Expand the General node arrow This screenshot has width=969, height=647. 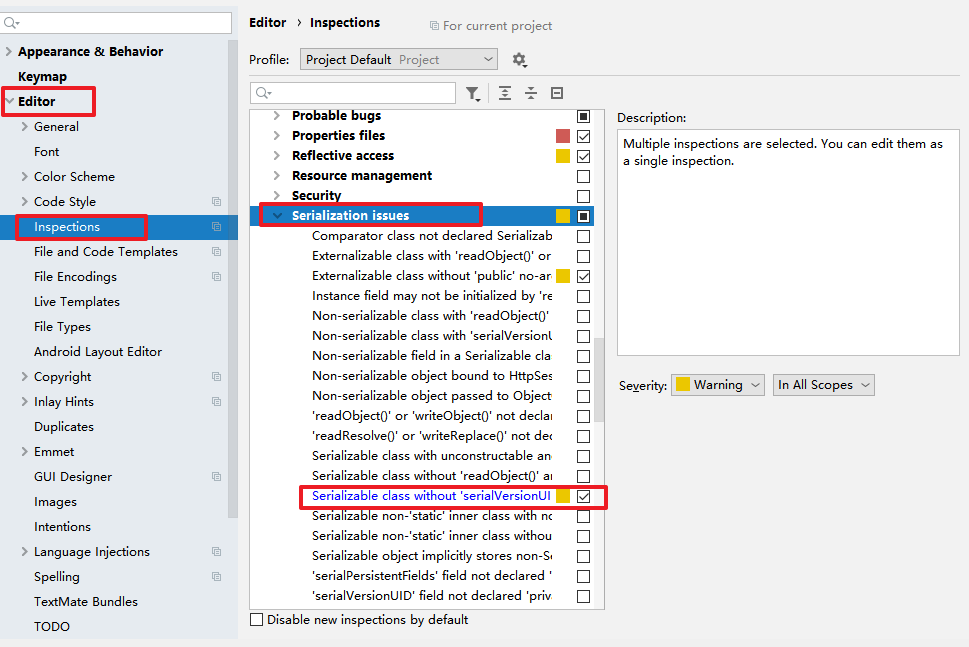[25, 126]
